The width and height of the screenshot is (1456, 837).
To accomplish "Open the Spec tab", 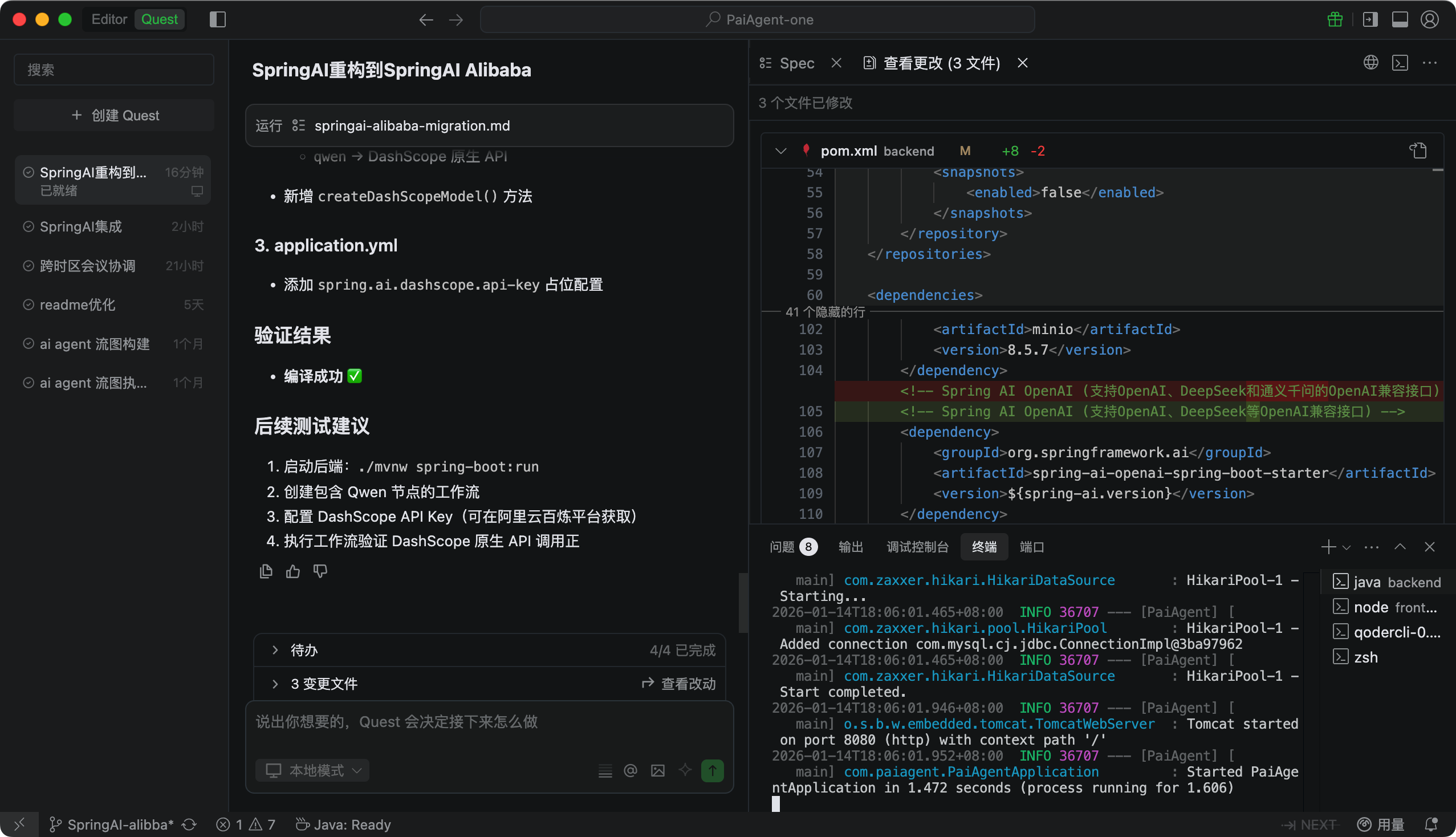I will [796, 63].
